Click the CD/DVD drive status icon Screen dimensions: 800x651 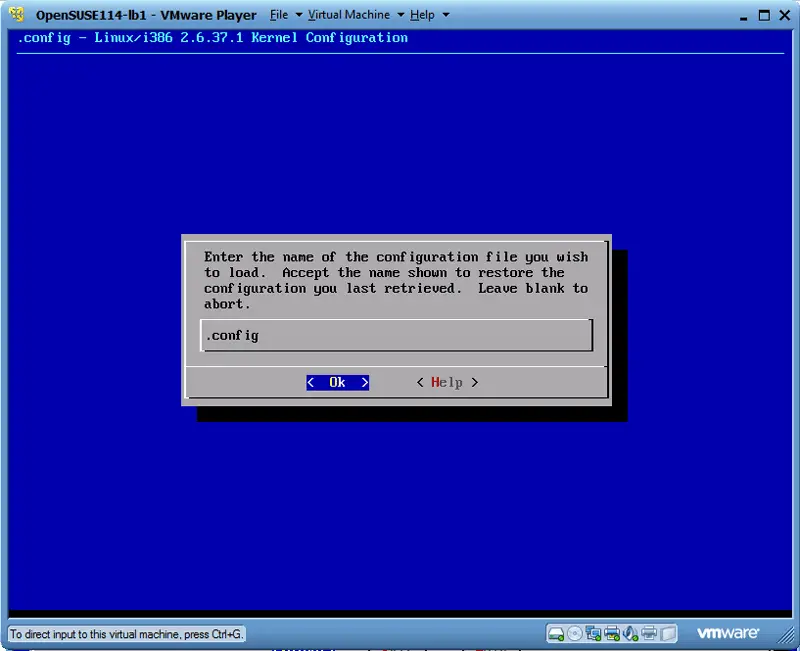click(x=574, y=633)
